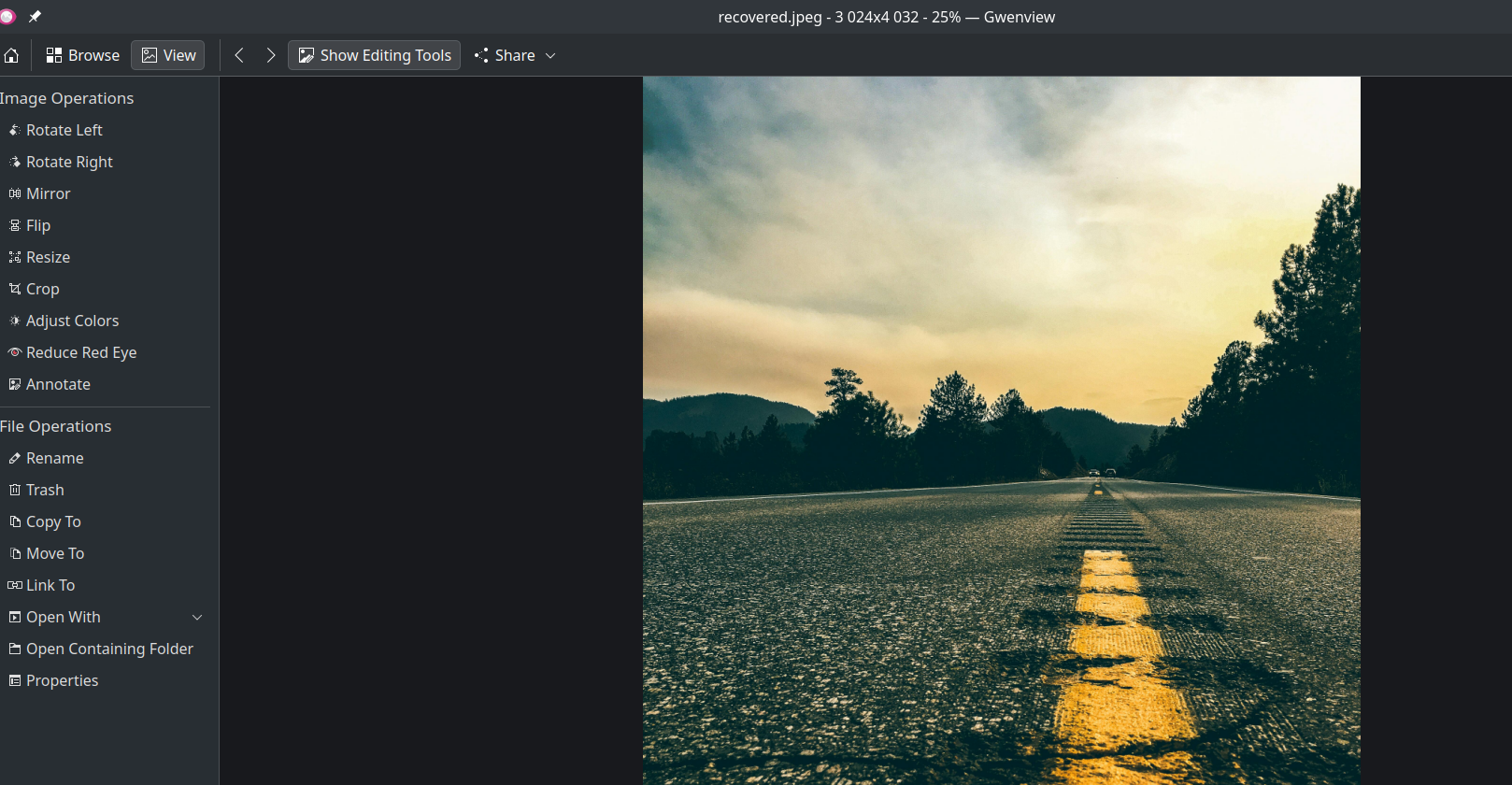Click on the displayed road photo
Viewport: 1512px width, 785px height.
[x=1001, y=430]
